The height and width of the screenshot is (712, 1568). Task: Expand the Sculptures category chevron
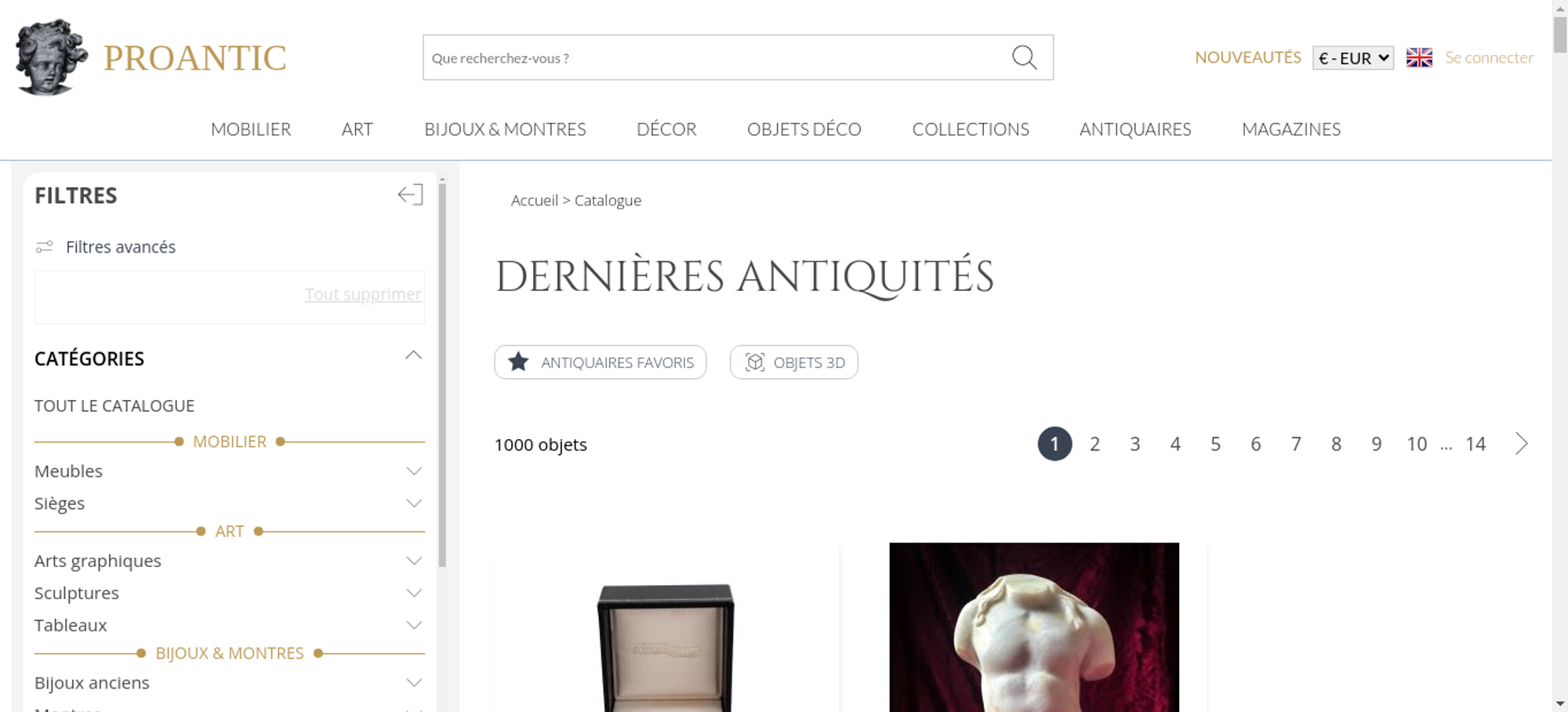coord(414,593)
